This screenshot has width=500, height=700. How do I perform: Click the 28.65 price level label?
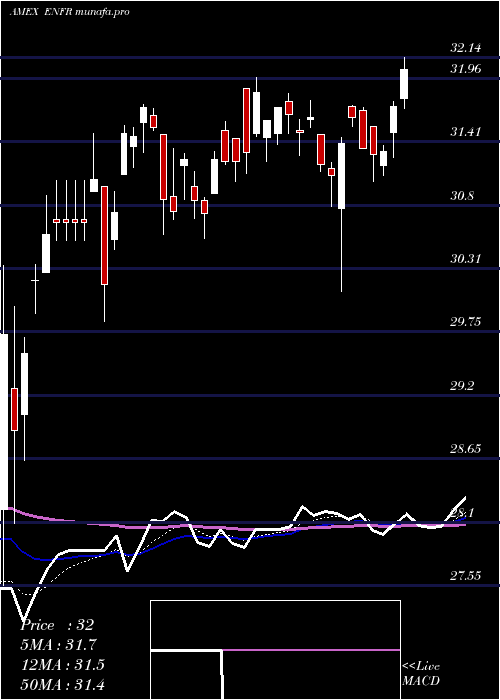coord(466,449)
